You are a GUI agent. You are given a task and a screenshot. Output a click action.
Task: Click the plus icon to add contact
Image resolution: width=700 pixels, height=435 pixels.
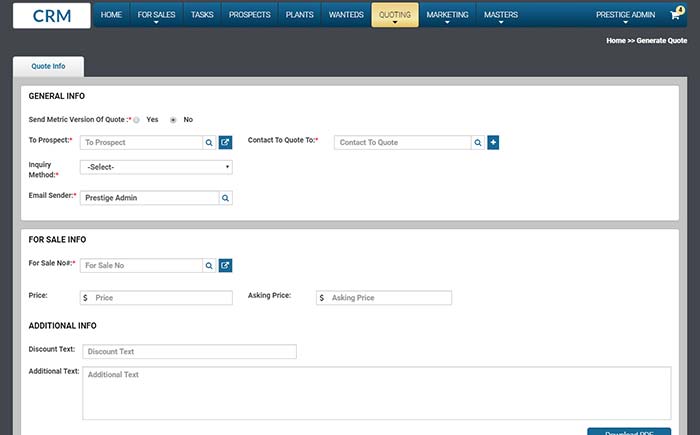493,143
